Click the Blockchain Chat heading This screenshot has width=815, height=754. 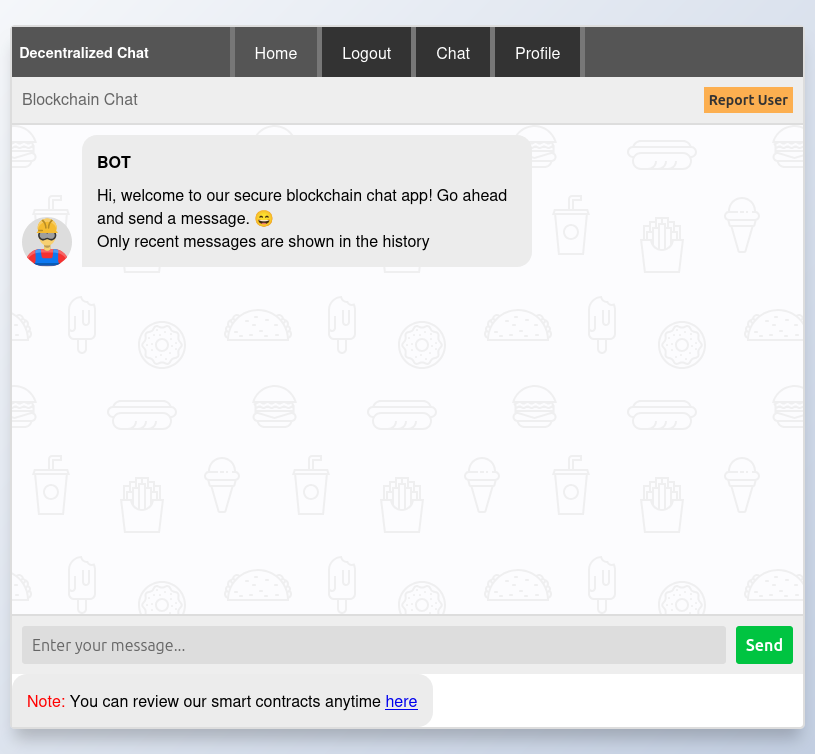[80, 100]
